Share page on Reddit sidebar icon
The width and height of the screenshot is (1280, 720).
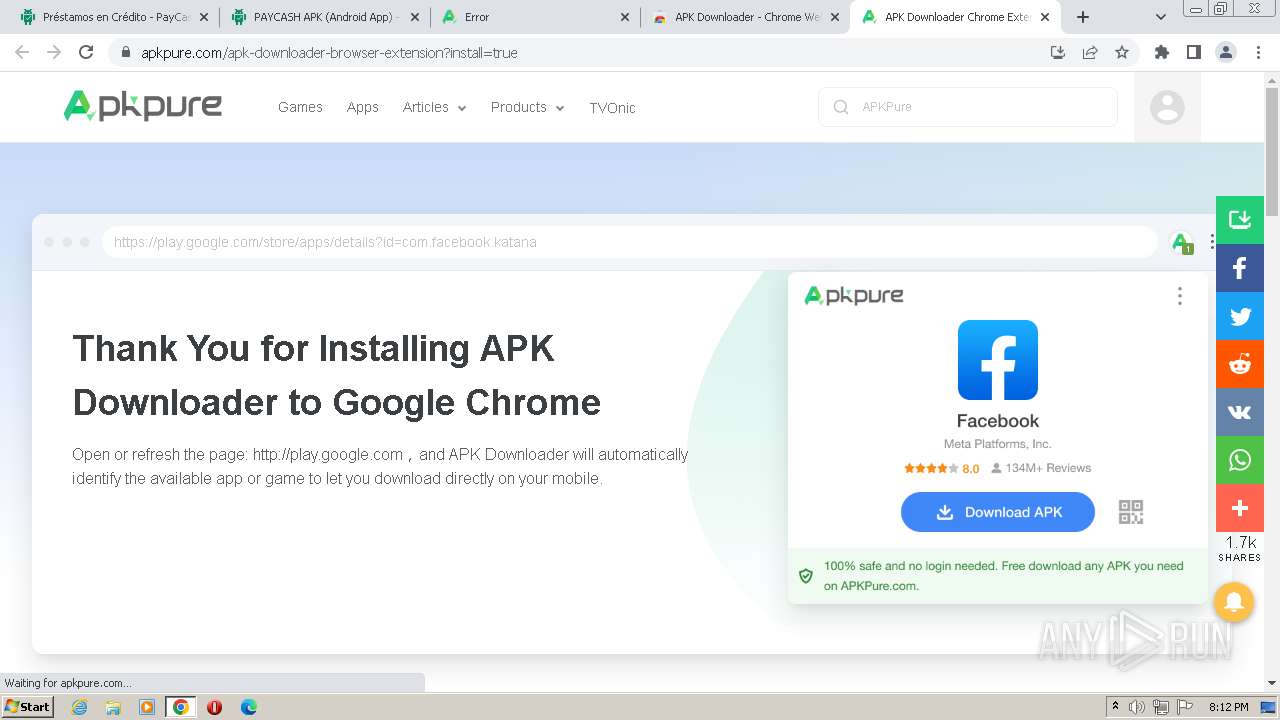(1240, 364)
